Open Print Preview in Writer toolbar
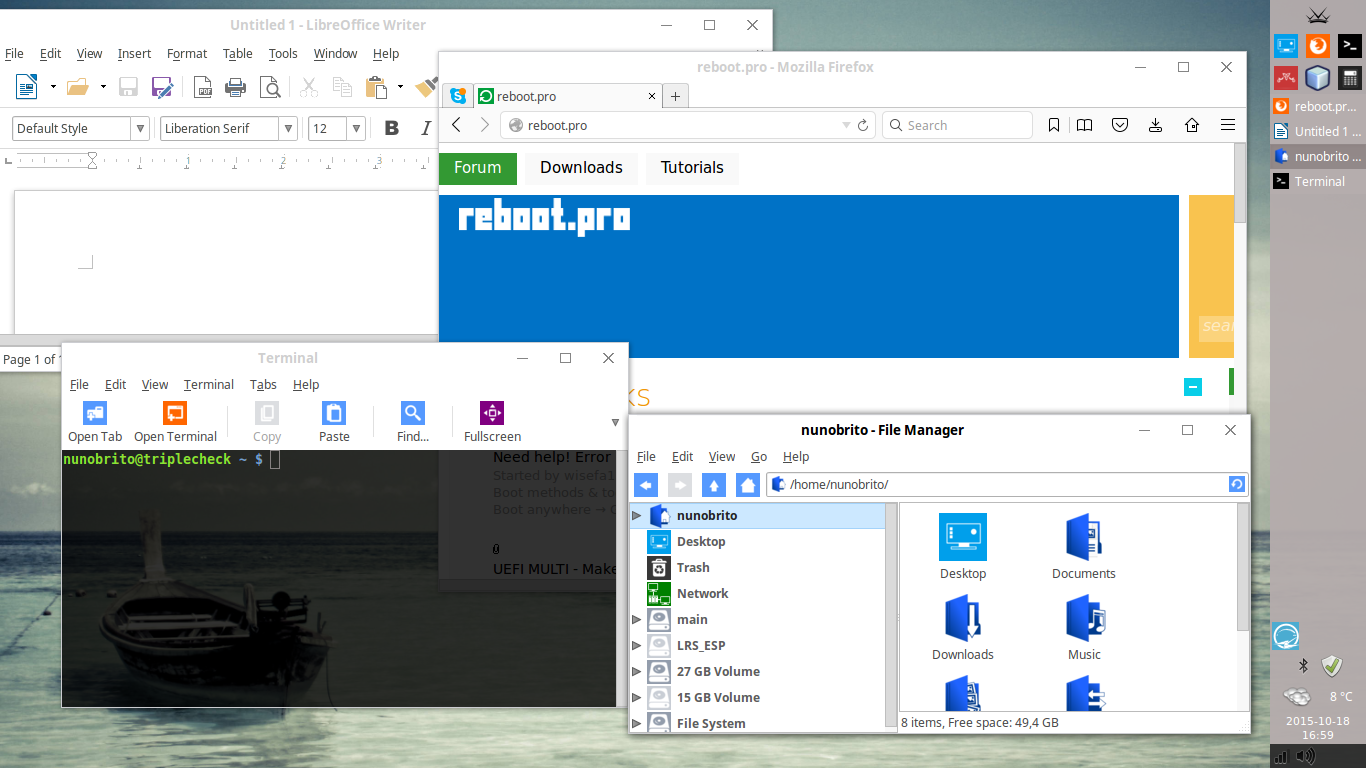The width and height of the screenshot is (1366, 768). pos(270,87)
